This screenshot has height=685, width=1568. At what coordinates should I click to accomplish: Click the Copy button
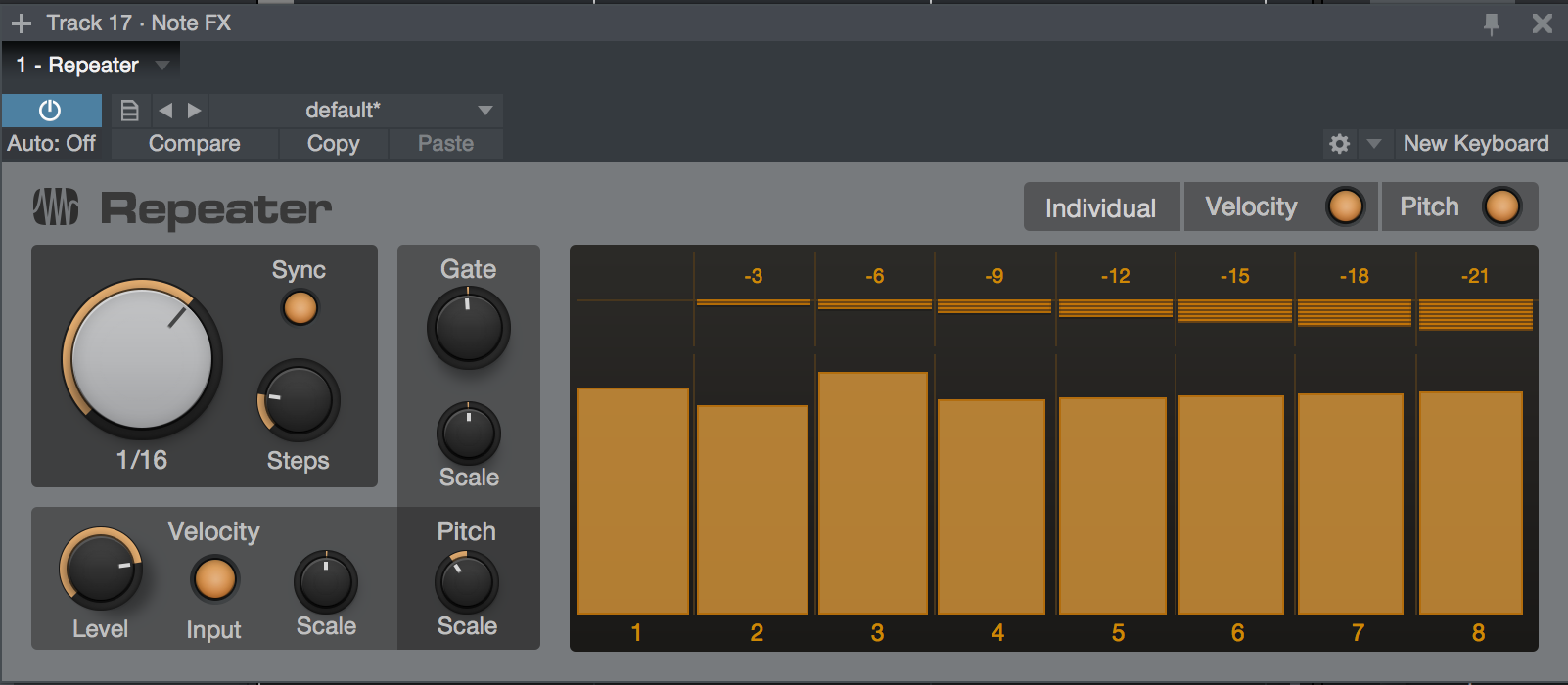[x=334, y=144]
